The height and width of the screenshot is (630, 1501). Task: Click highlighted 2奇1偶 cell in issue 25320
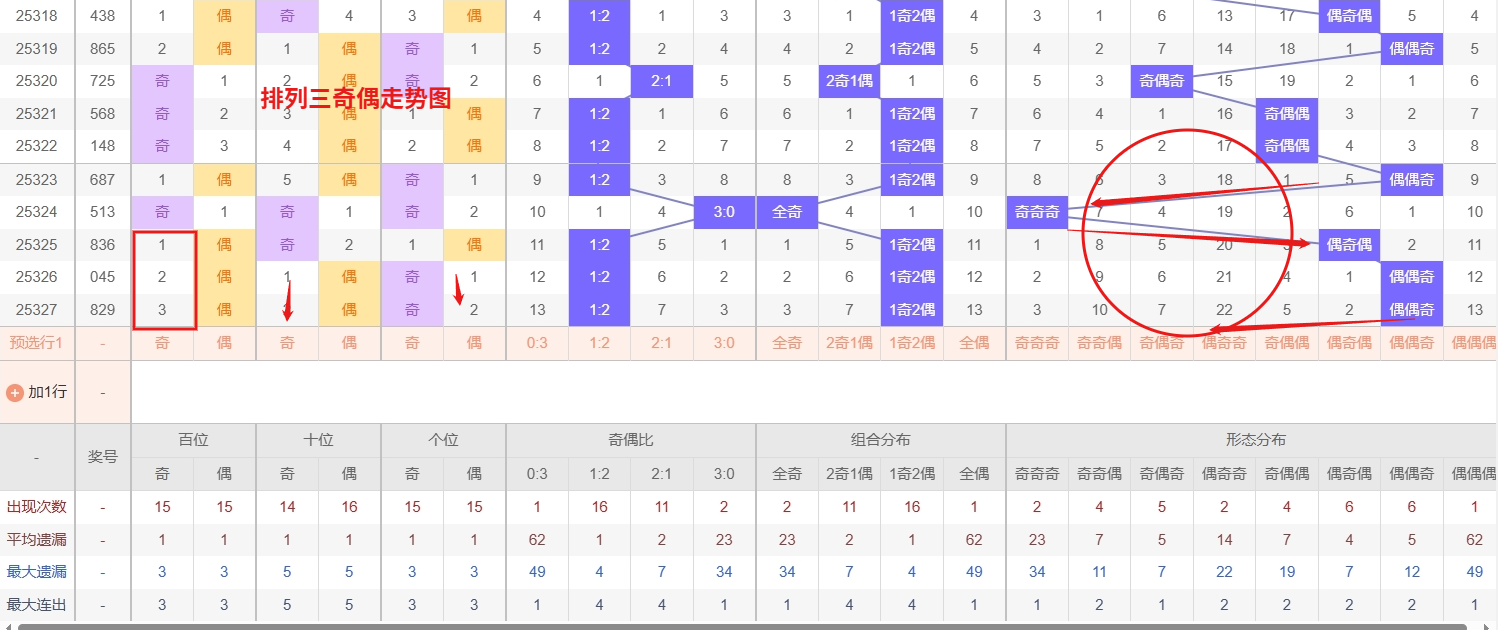(x=849, y=81)
